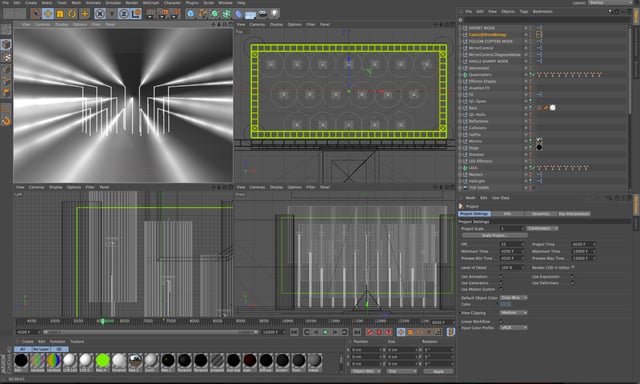This screenshot has height=384, width=640.
Task: Toggle the Autokeying record icon
Action: click(x=379, y=332)
